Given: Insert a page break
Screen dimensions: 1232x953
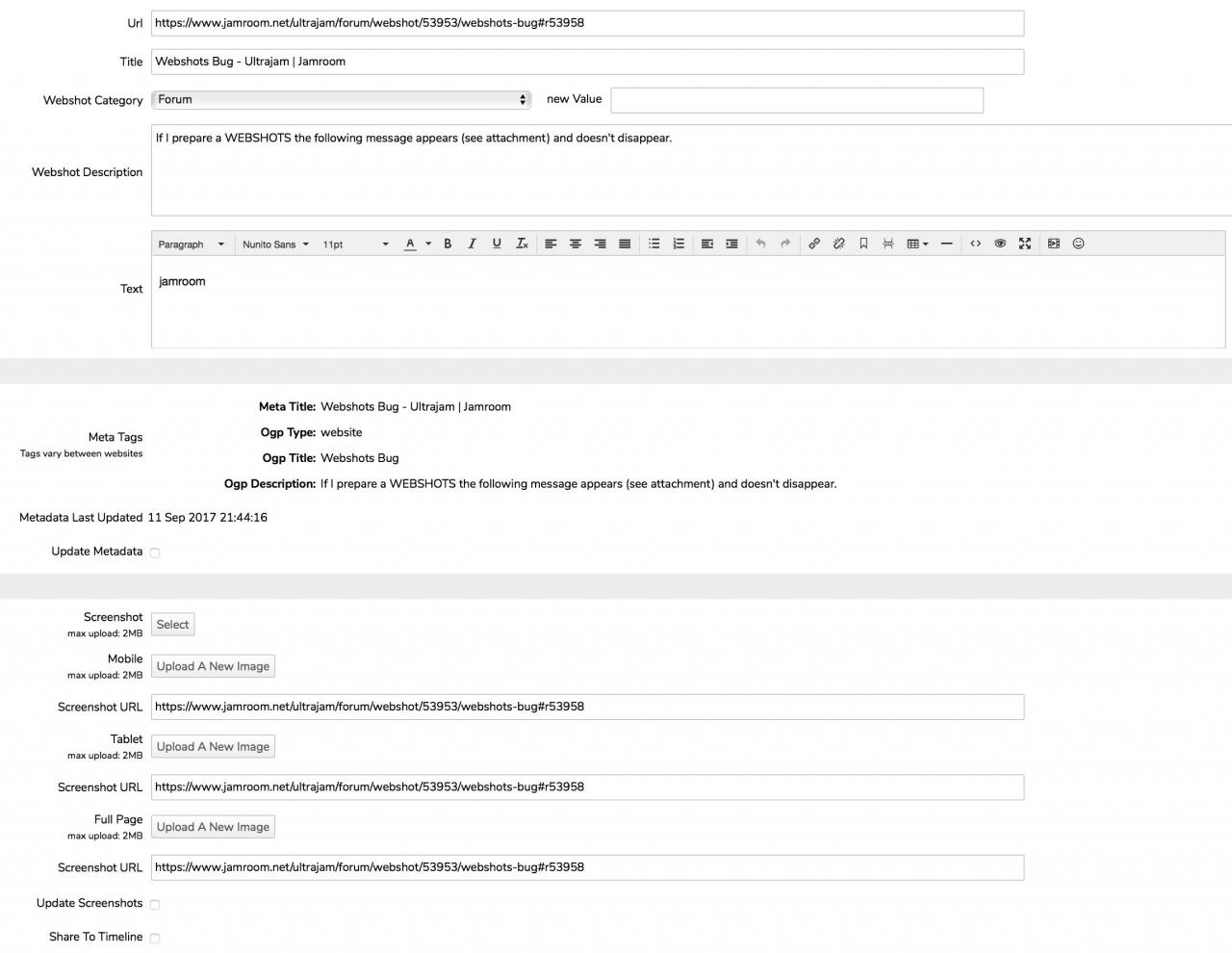Looking at the screenshot, I should [888, 244].
